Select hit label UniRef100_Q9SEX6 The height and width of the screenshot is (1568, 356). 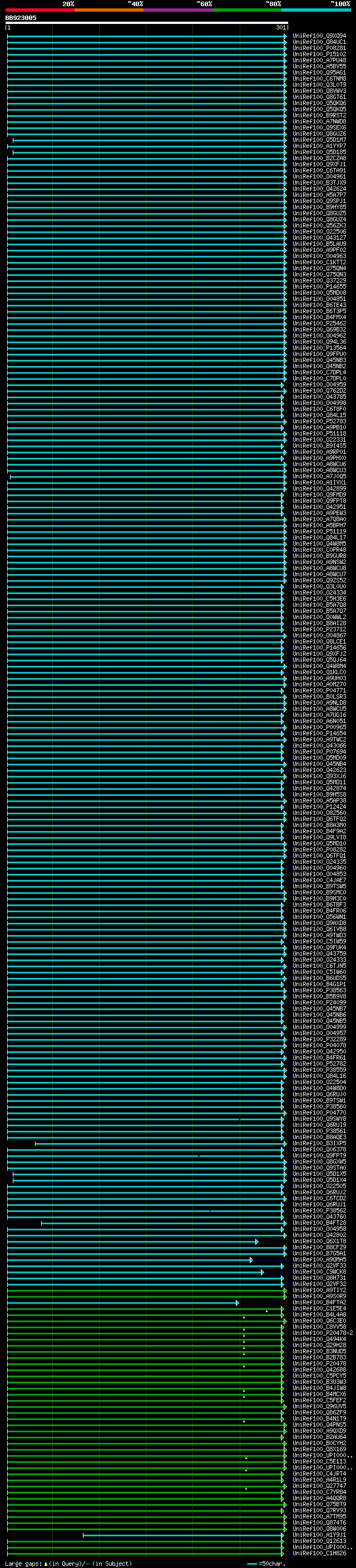tap(319, 128)
